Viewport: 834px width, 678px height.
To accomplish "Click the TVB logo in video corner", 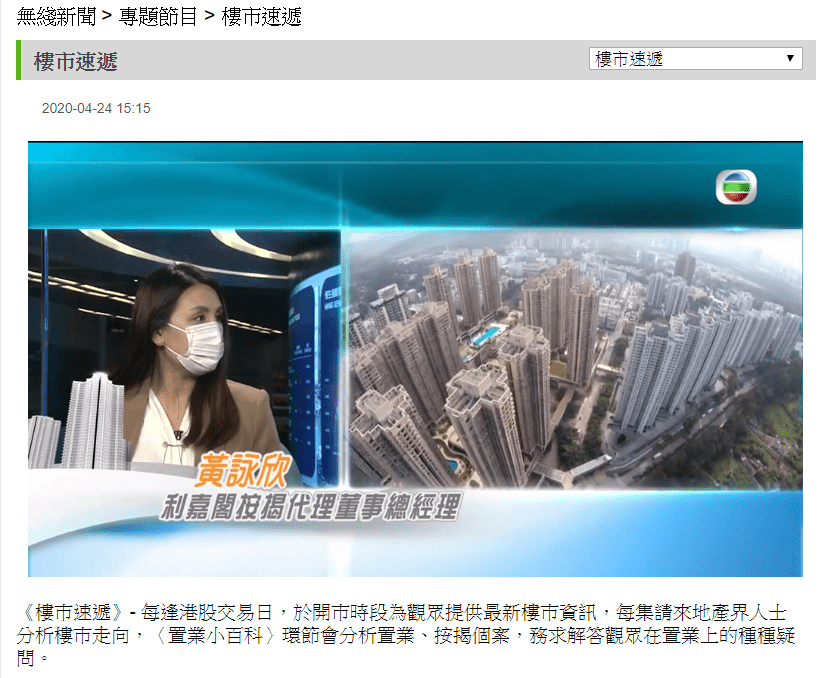I will pyautogui.click(x=736, y=187).
